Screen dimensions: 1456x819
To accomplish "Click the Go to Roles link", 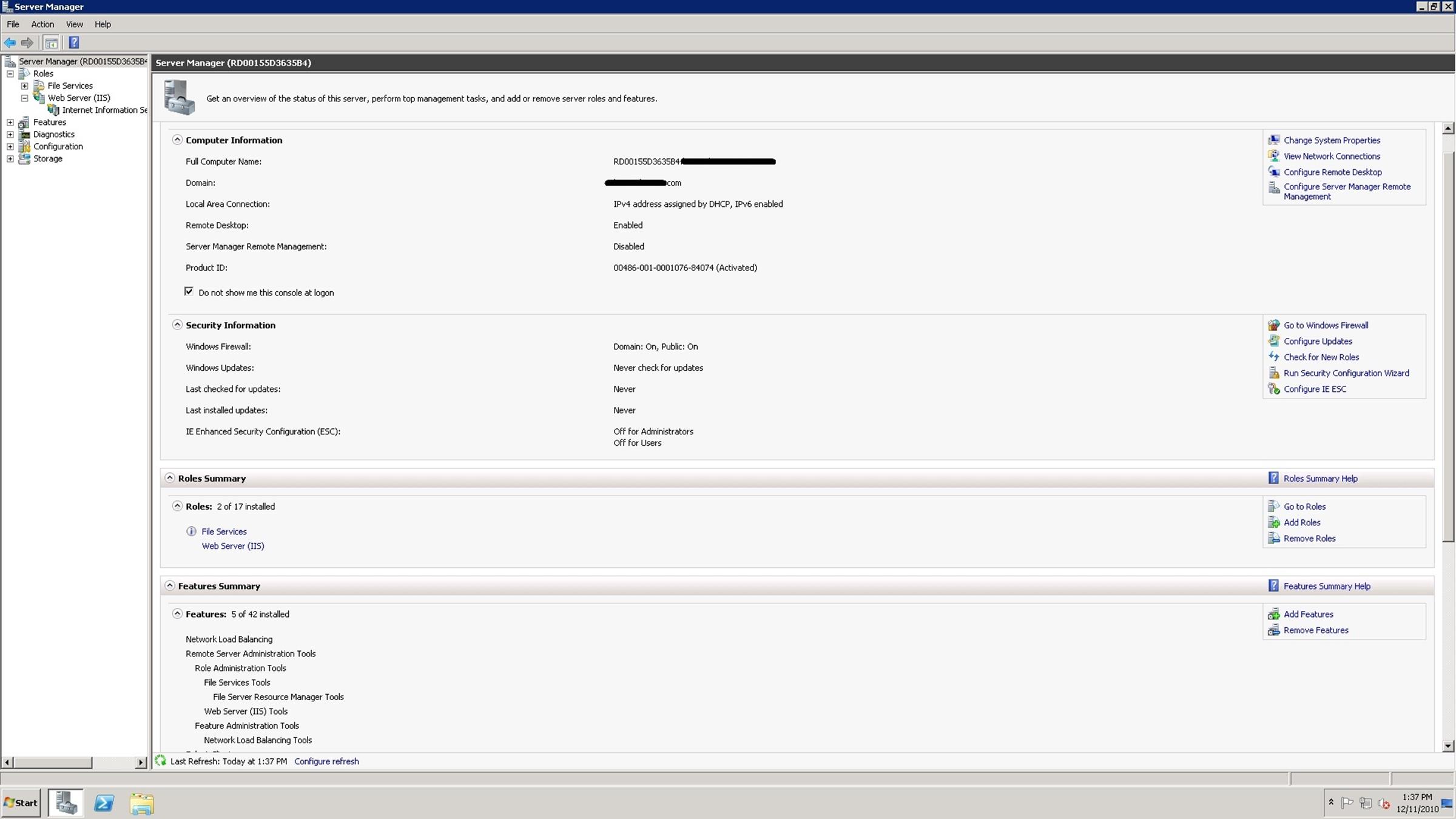I will [1304, 507].
